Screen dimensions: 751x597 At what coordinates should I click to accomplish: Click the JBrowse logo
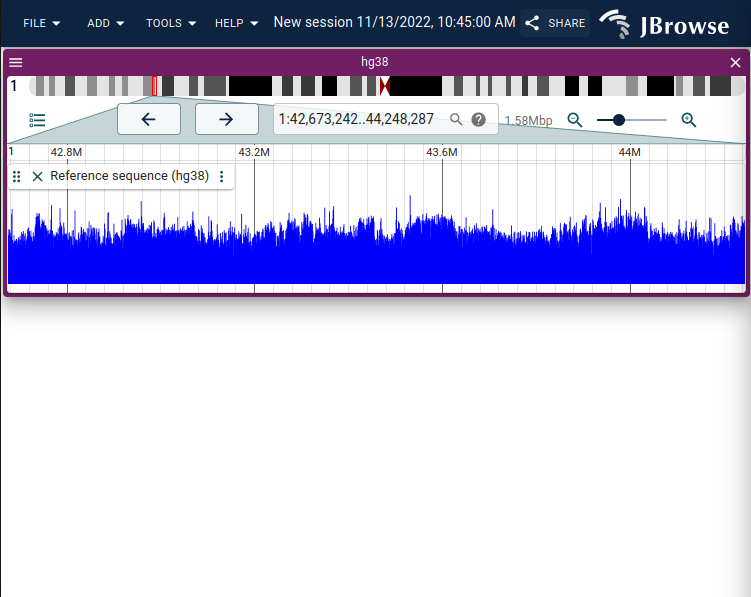(664, 24)
